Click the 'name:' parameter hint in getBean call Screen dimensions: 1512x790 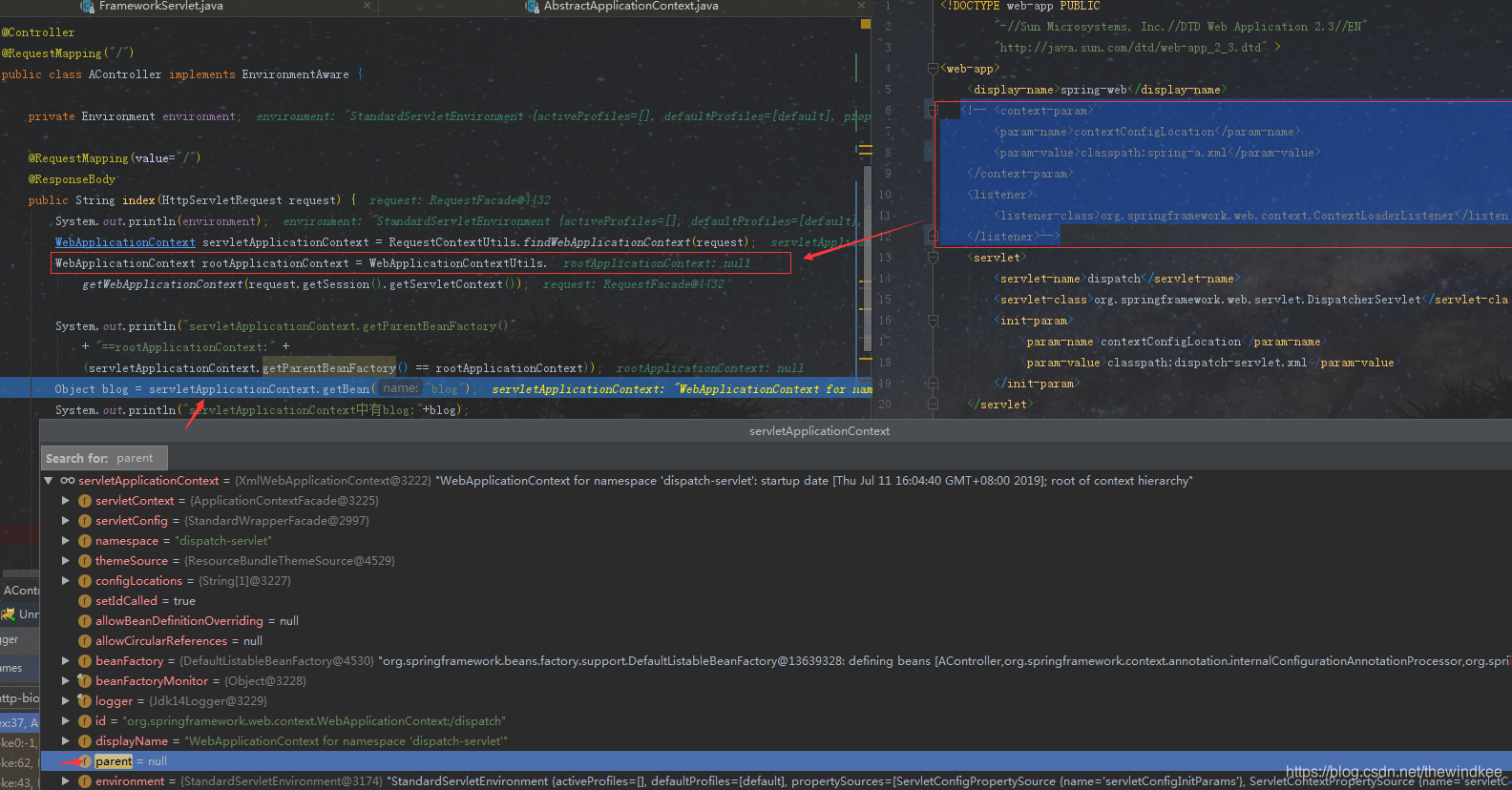[401, 388]
